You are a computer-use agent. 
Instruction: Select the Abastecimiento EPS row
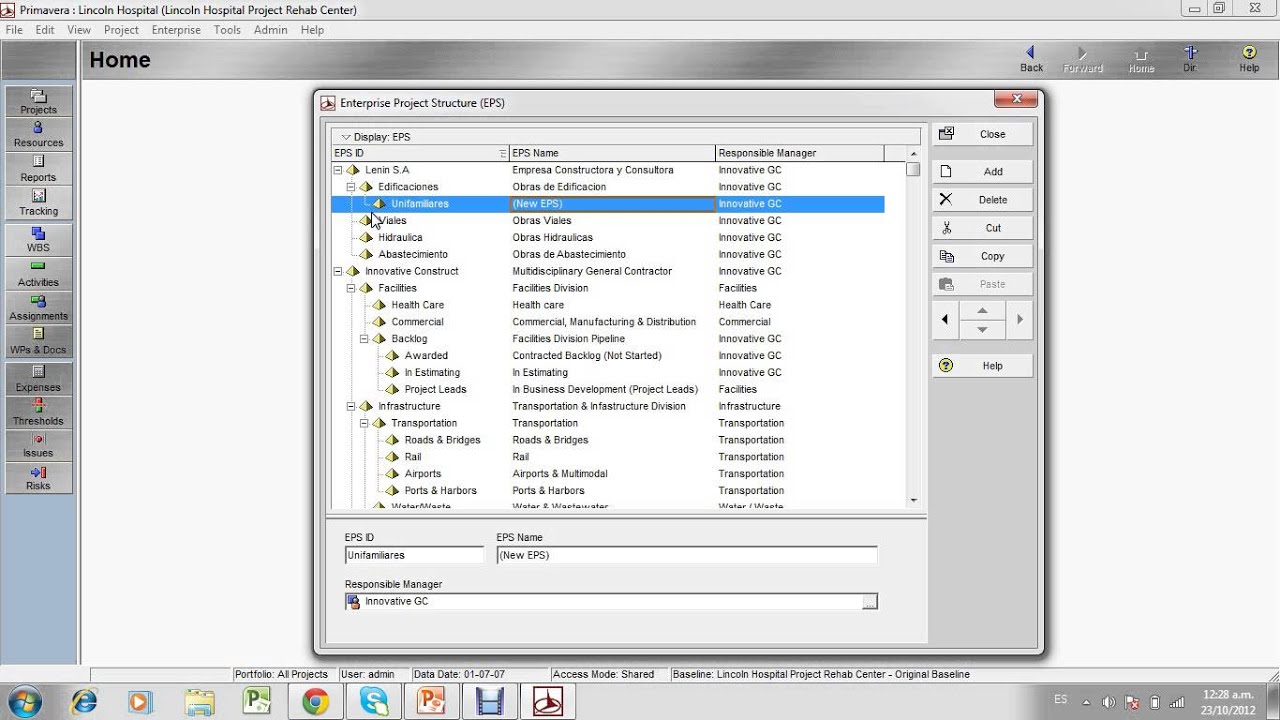[607, 255]
